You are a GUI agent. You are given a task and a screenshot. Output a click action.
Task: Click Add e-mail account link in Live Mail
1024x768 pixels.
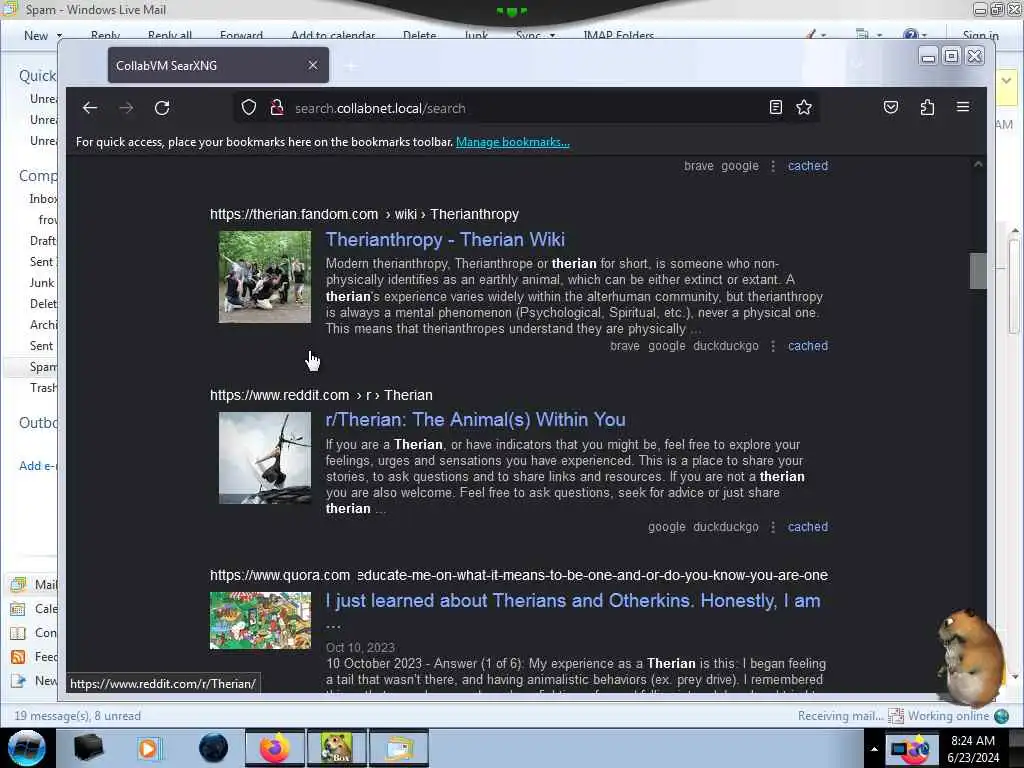[38, 466]
